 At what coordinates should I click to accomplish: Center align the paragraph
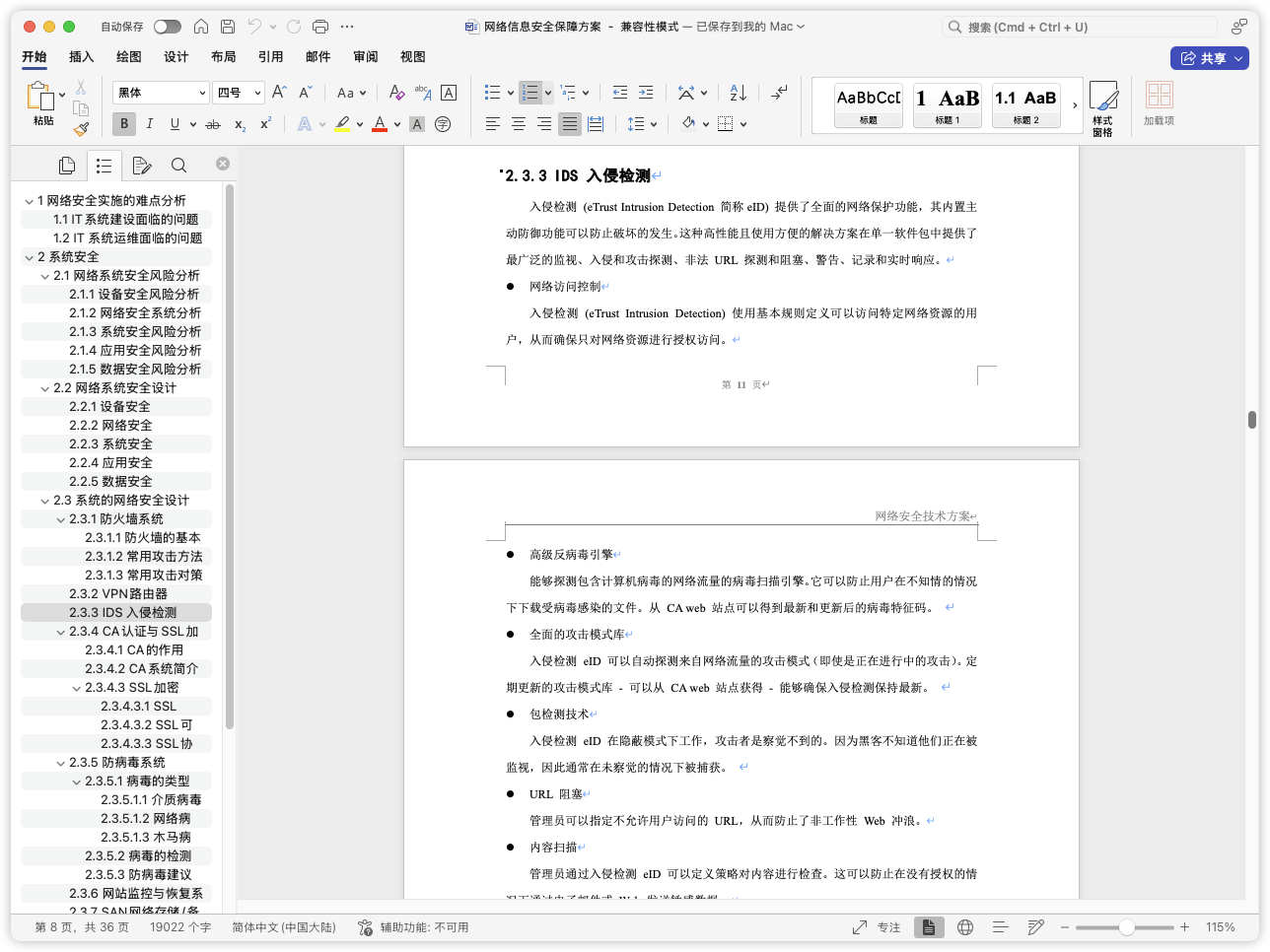pyautogui.click(x=518, y=123)
